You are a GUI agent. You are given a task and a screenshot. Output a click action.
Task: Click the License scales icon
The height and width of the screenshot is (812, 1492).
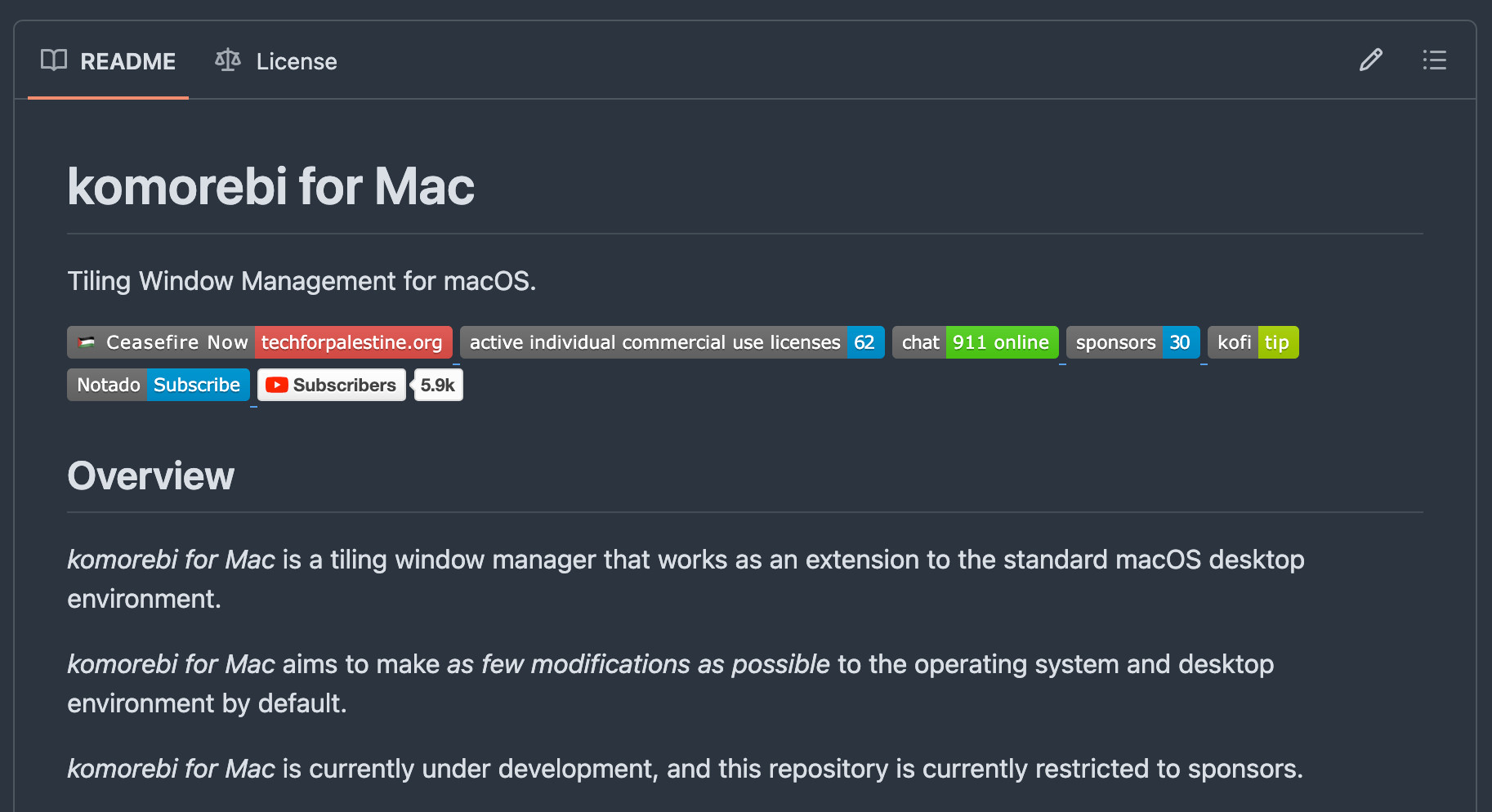click(228, 60)
